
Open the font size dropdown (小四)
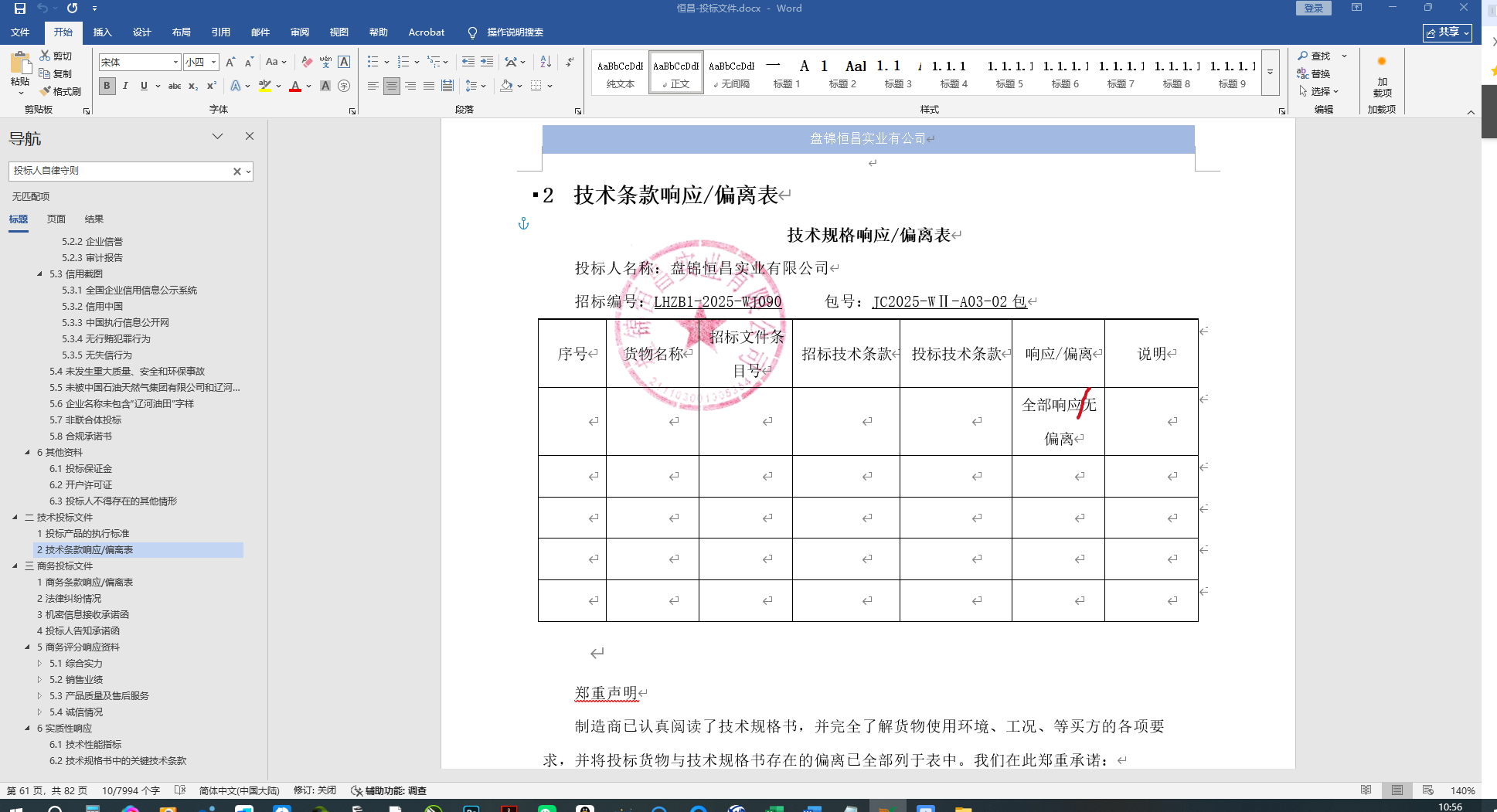pyautogui.click(x=214, y=62)
